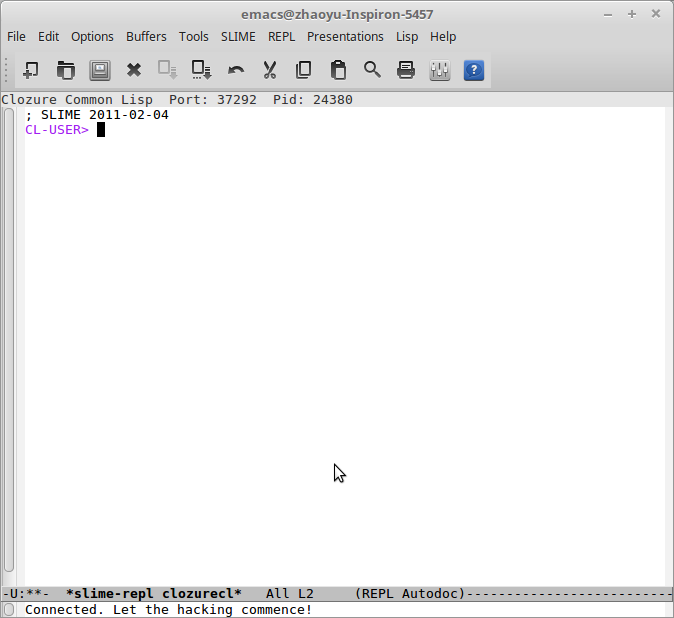Screen dimensions: 674x618
Task: Click the greyed-out Save toolbar icon
Action: point(168,70)
